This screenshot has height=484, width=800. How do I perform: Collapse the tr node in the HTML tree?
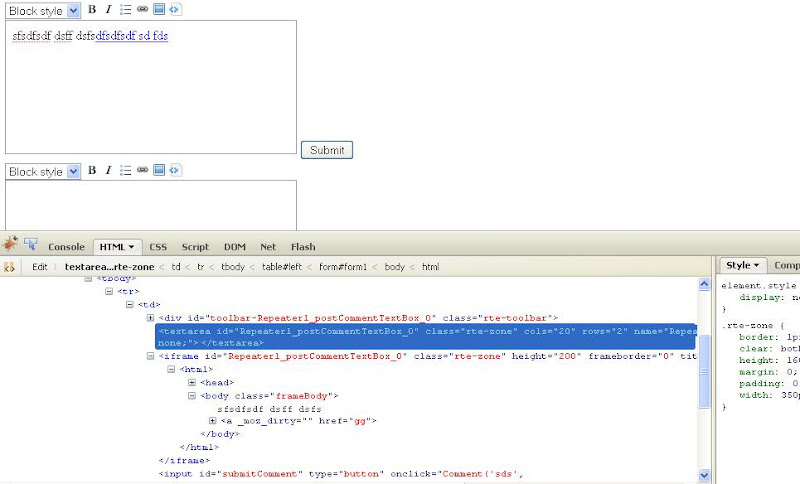pyautogui.click(x=109, y=291)
